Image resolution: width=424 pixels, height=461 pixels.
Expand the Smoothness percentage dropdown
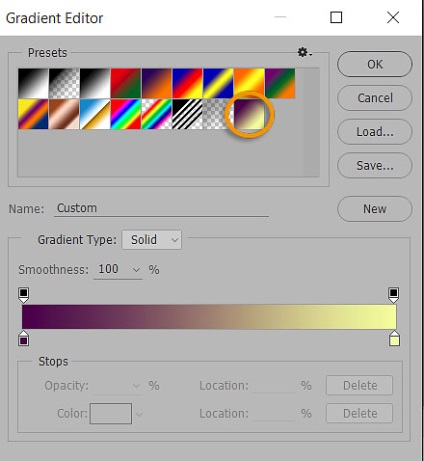click(x=136, y=269)
